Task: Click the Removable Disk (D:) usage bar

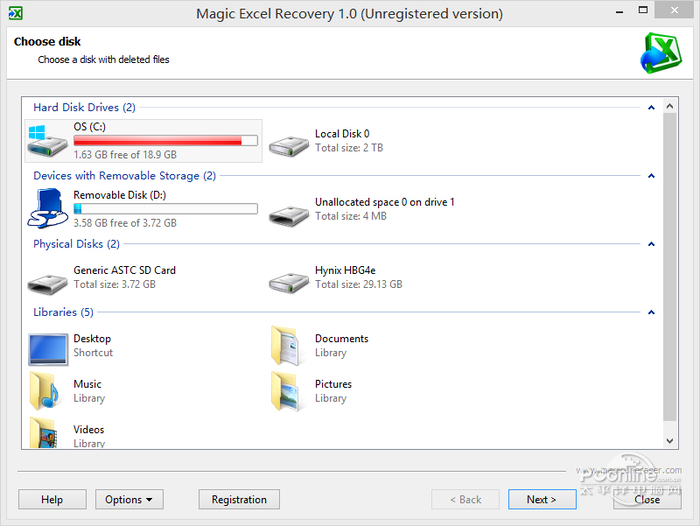Action: pos(166,209)
